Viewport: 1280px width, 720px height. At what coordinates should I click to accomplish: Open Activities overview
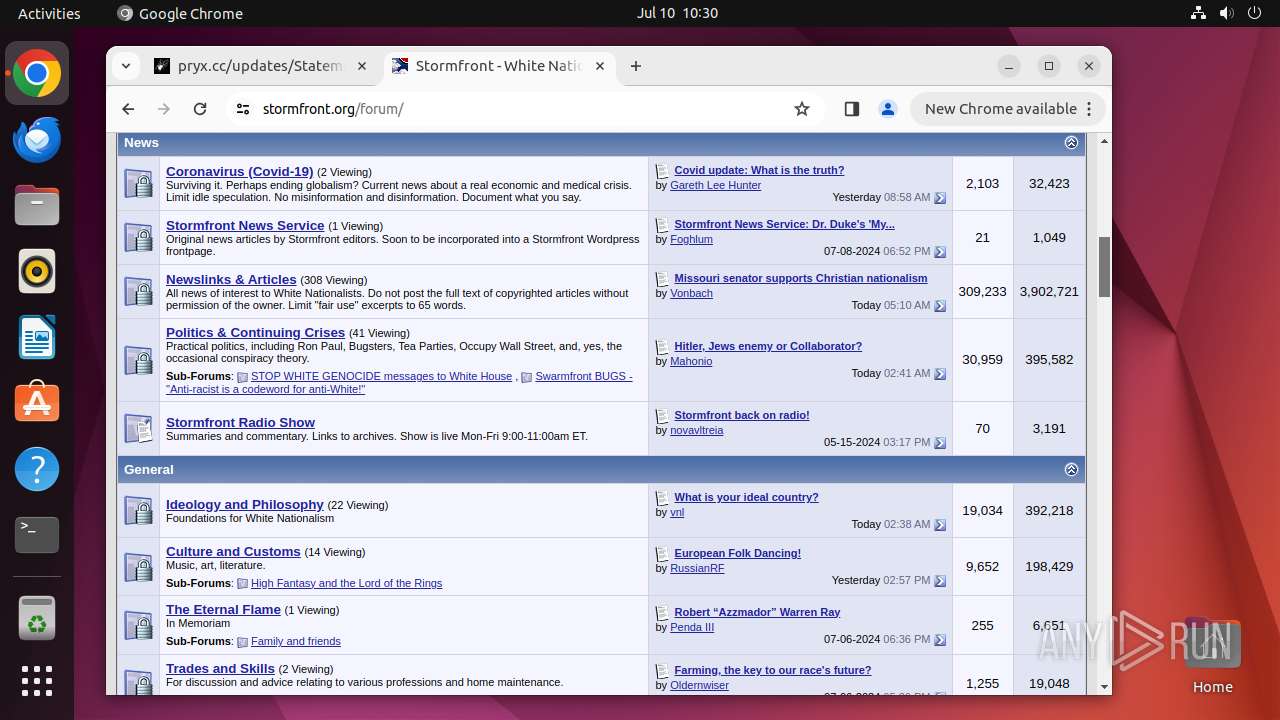click(49, 13)
